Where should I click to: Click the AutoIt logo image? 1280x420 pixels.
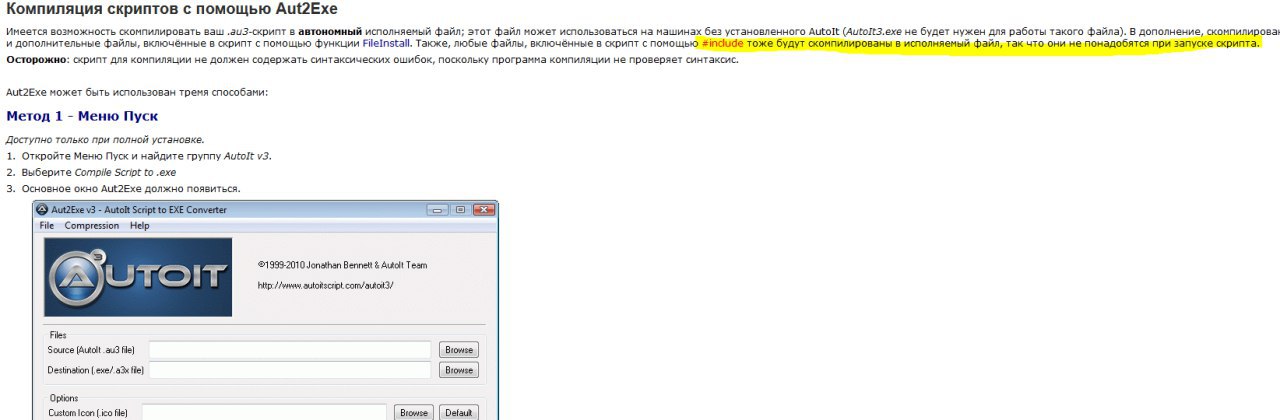[138, 277]
